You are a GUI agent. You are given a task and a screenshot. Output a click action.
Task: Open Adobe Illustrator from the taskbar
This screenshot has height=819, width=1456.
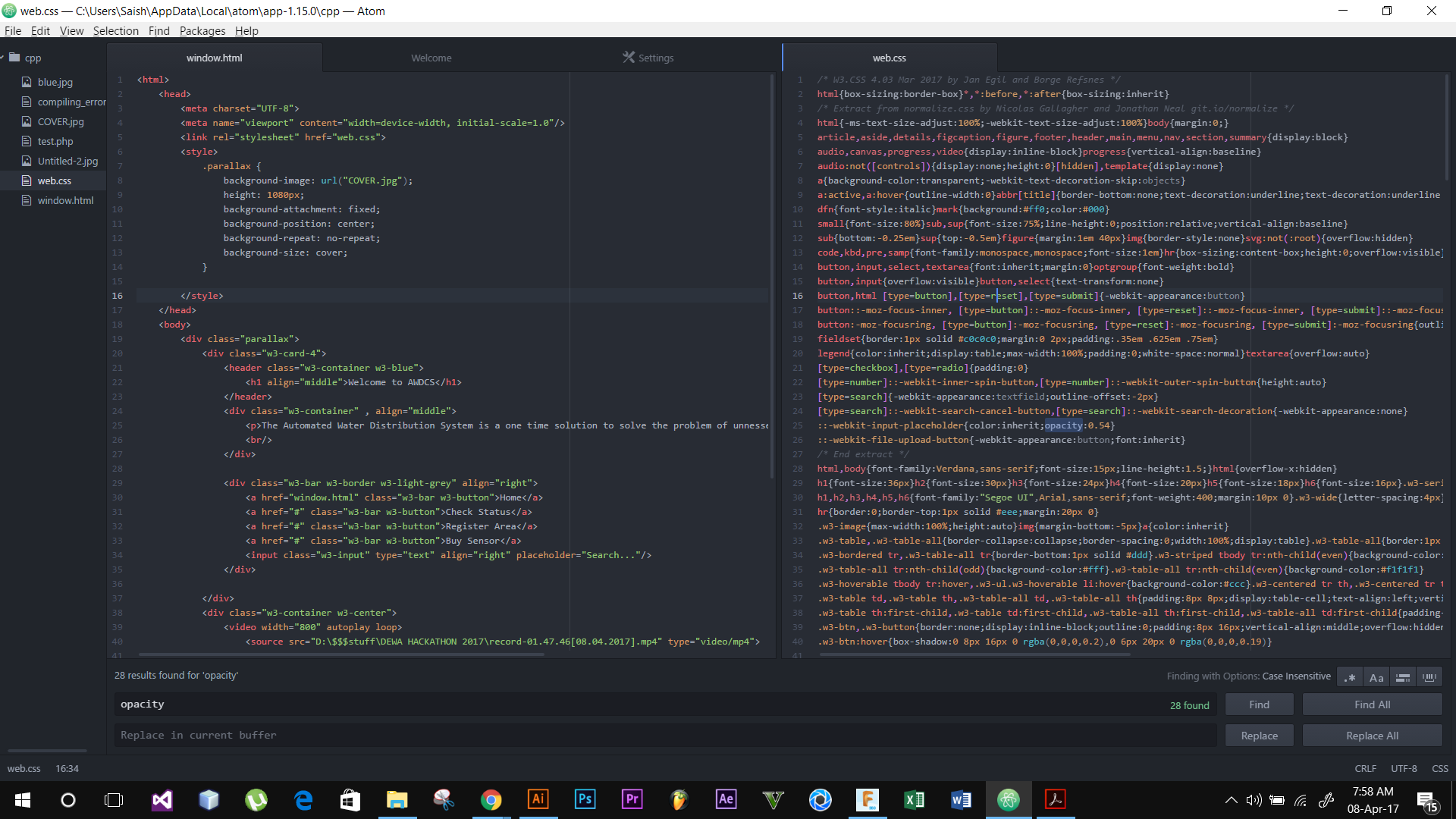(538, 799)
